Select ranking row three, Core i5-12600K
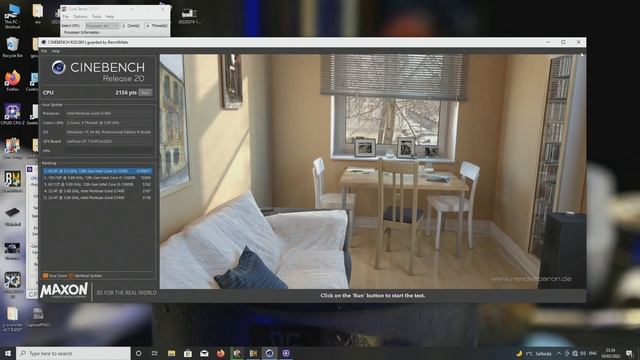The image size is (640, 360). click(x=98, y=184)
